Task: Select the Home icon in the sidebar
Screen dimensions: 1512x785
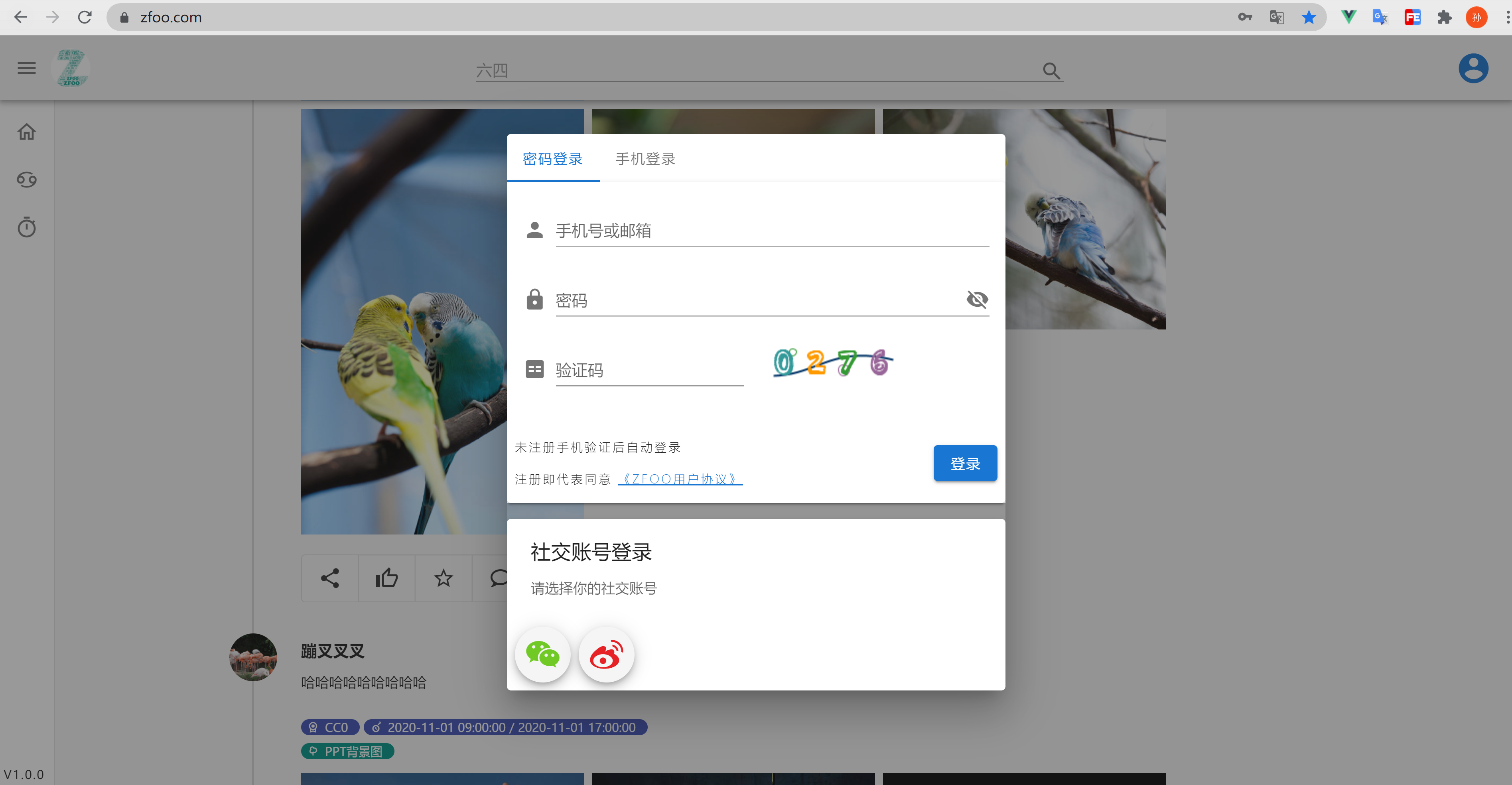Action: [x=26, y=132]
